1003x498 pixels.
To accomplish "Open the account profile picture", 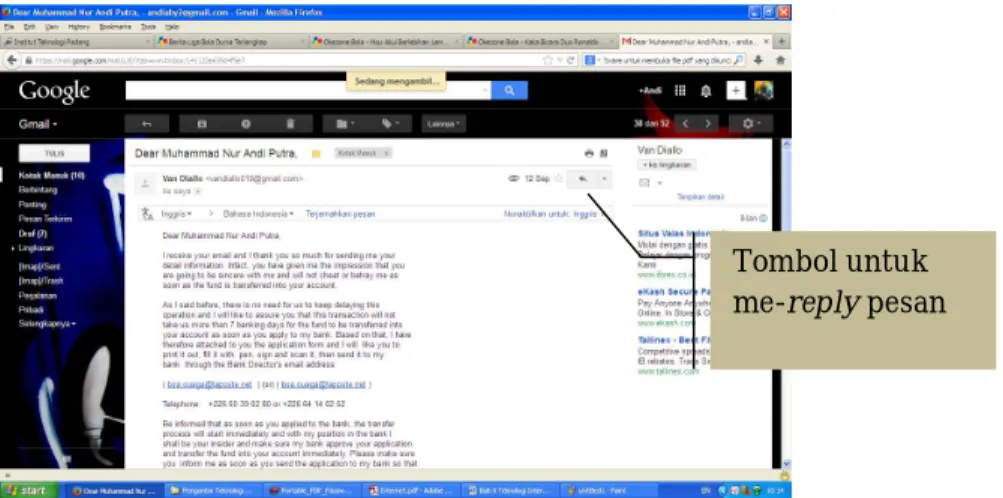I will 764,91.
